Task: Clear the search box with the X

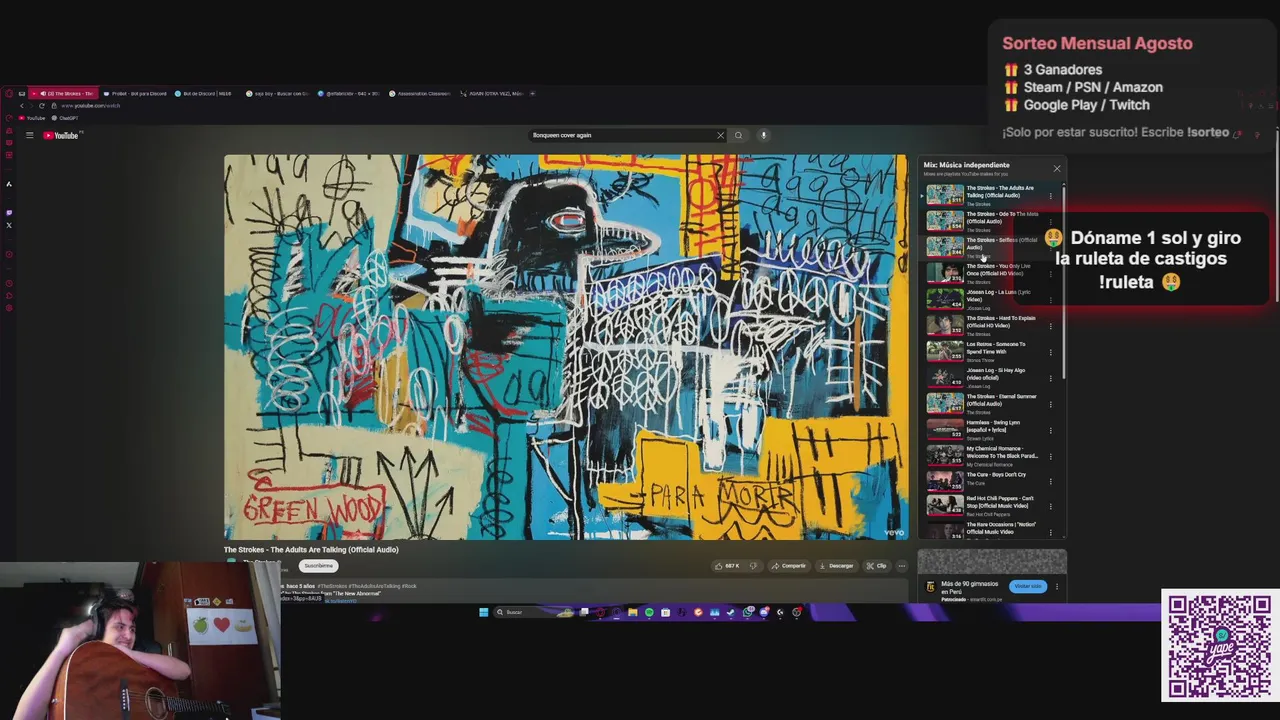Action: [x=720, y=135]
